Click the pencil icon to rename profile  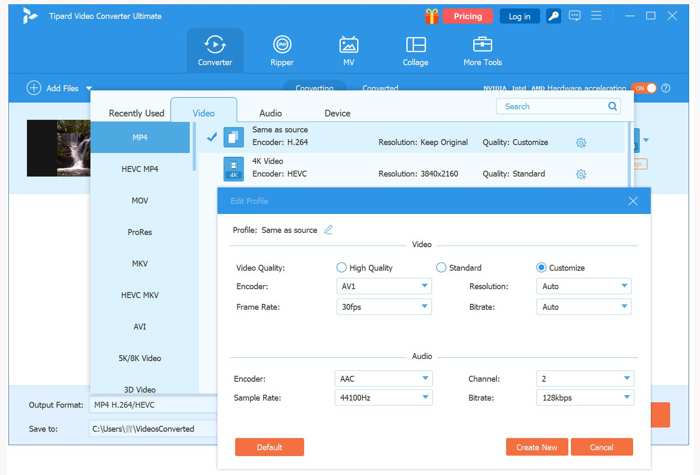[x=328, y=230]
